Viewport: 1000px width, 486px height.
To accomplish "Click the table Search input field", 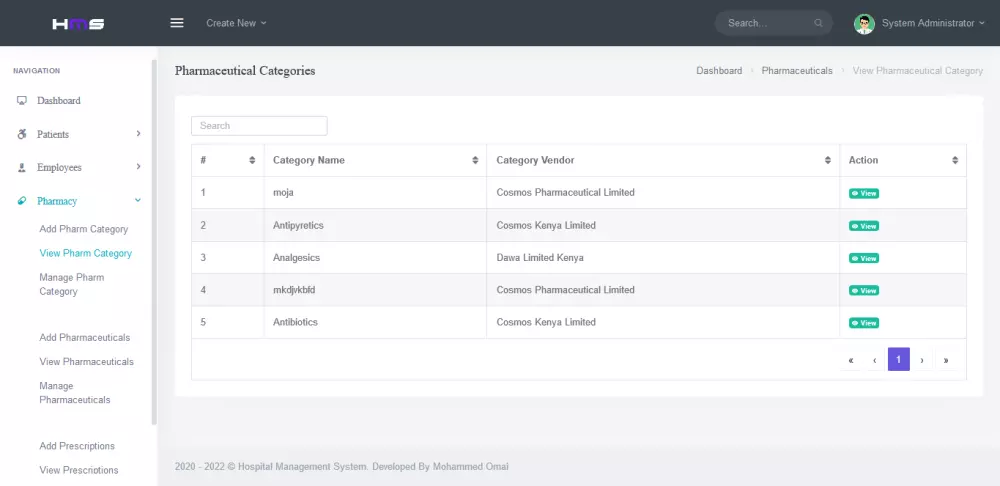I will pos(259,126).
